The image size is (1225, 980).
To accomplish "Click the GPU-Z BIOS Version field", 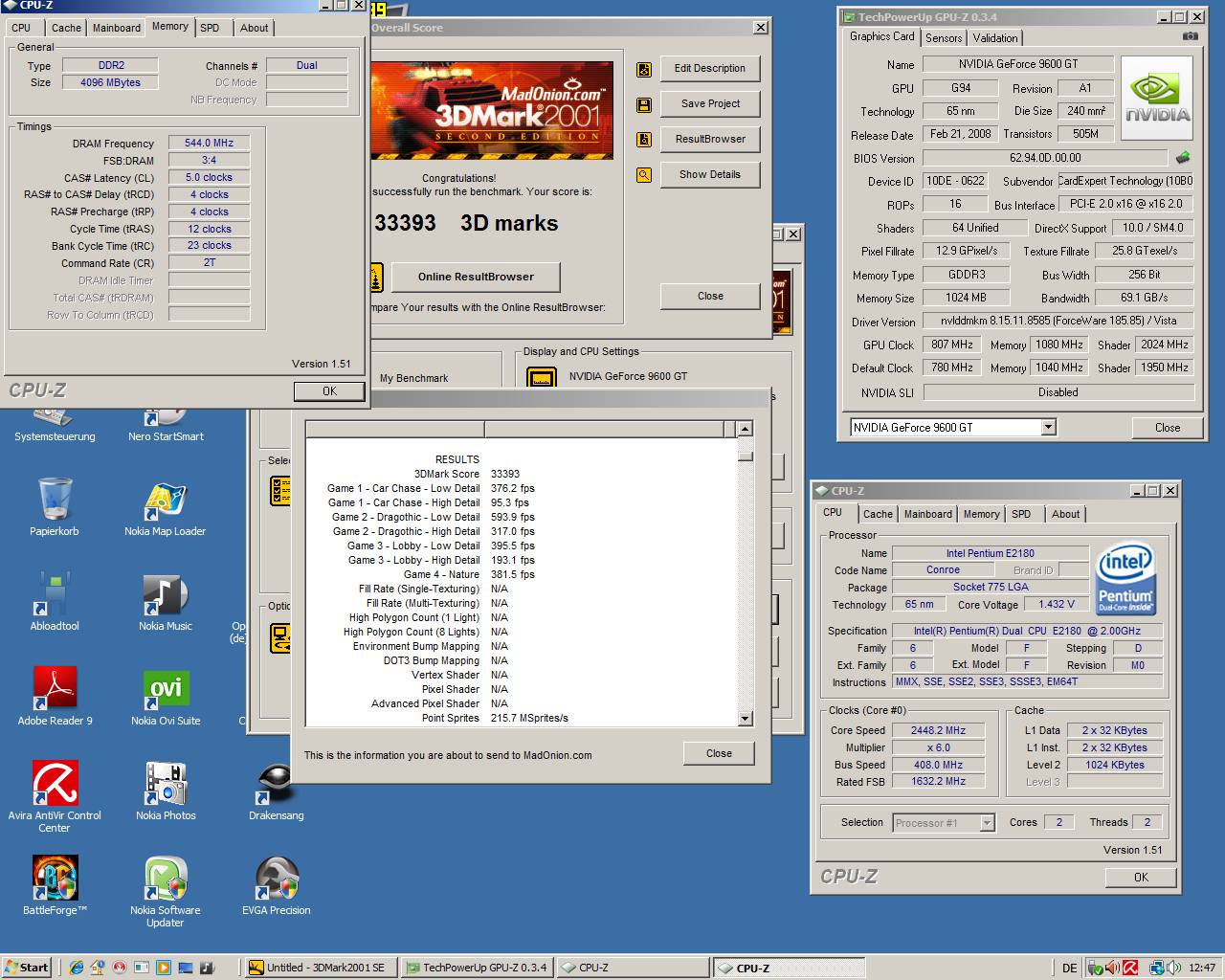I will [1046, 158].
